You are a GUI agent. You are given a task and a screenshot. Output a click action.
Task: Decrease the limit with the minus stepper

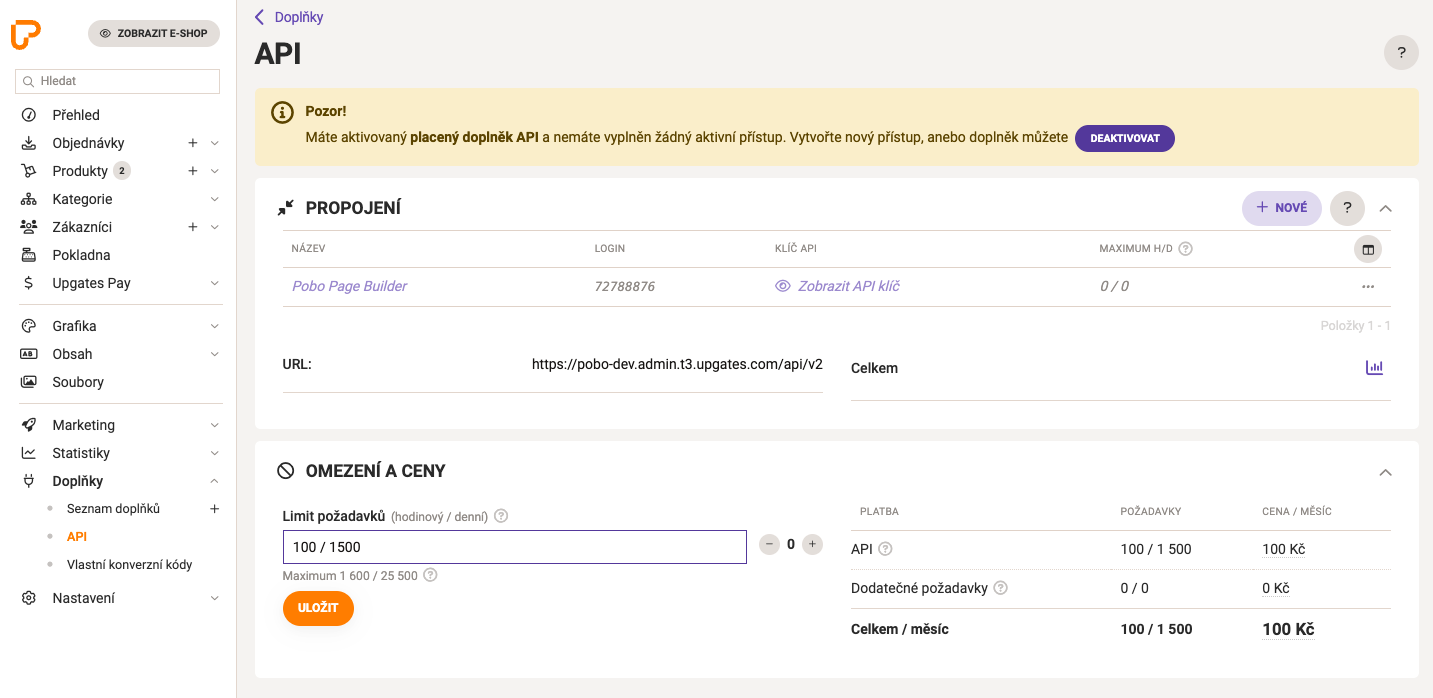(x=769, y=544)
